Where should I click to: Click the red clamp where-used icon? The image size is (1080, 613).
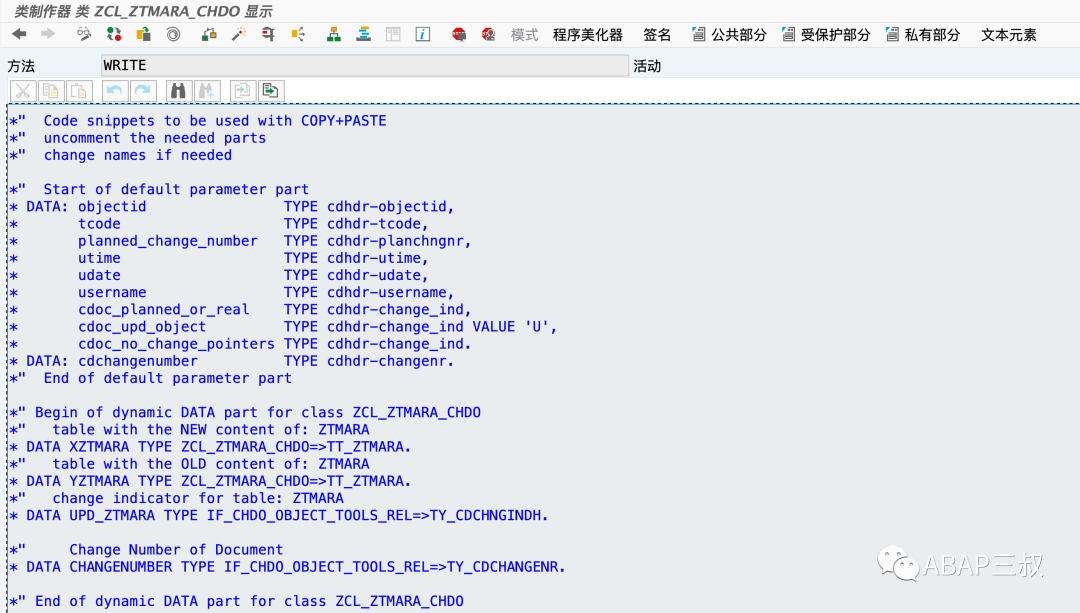[x=268, y=34]
